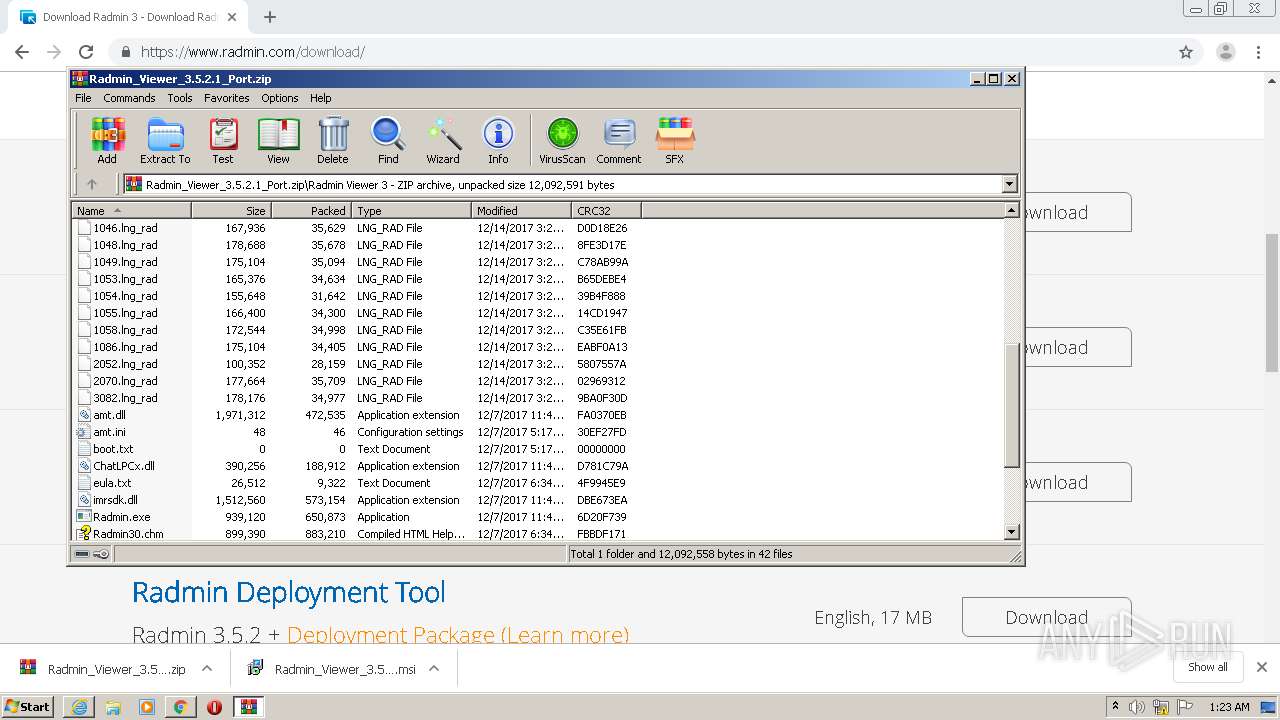Viewport: 1280px width, 720px height.
Task: Bookmark this page with star icon
Action: click(1186, 52)
